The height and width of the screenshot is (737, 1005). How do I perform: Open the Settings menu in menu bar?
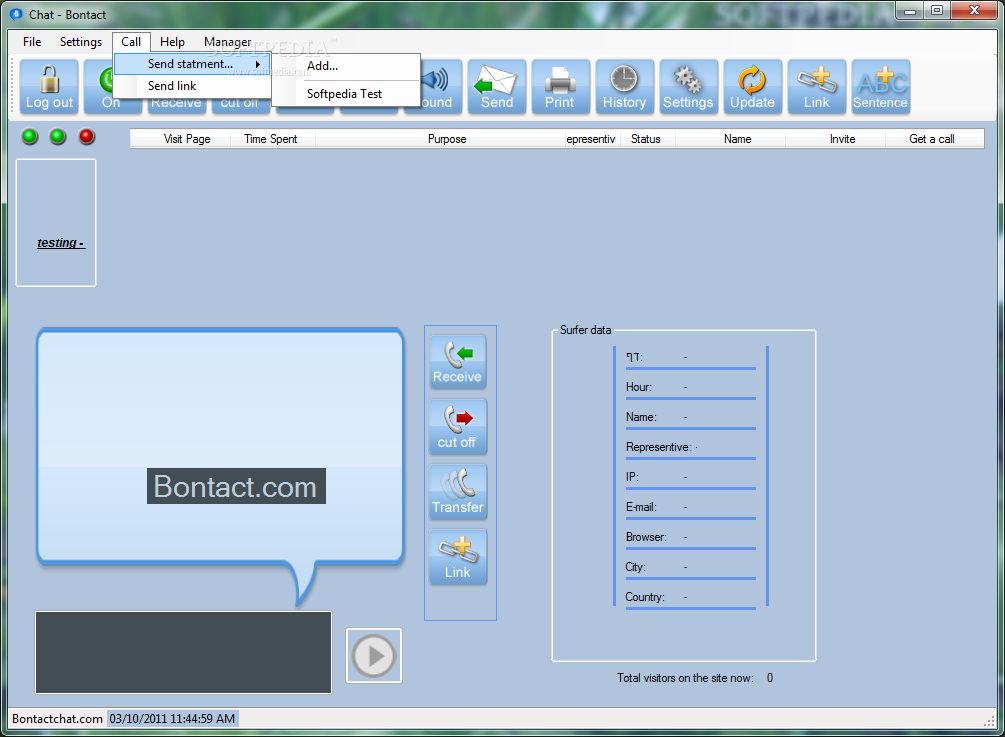(81, 42)
